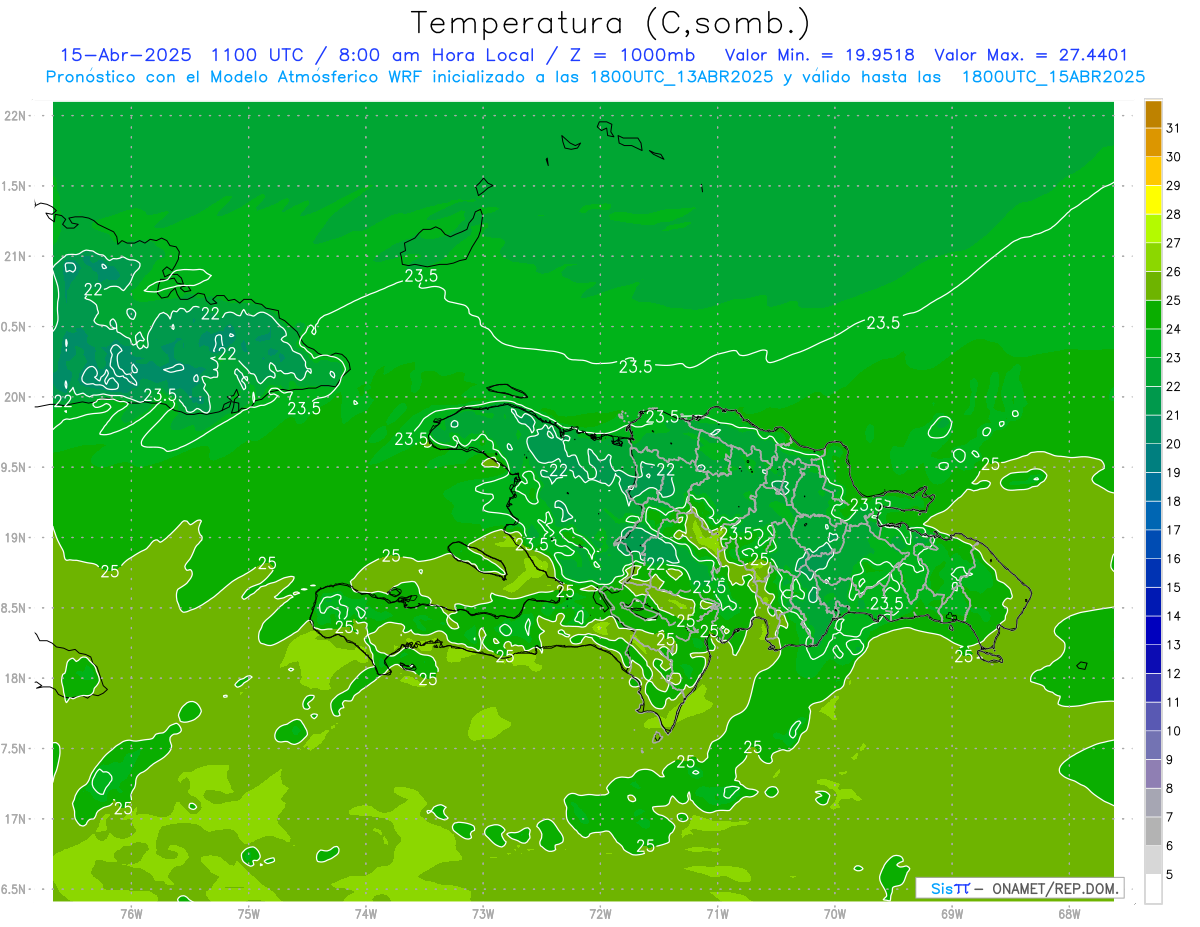Screen dimensions: 1200x927
Task: Select the date text "15-Abr-2025"
Action: coord(127,55)
